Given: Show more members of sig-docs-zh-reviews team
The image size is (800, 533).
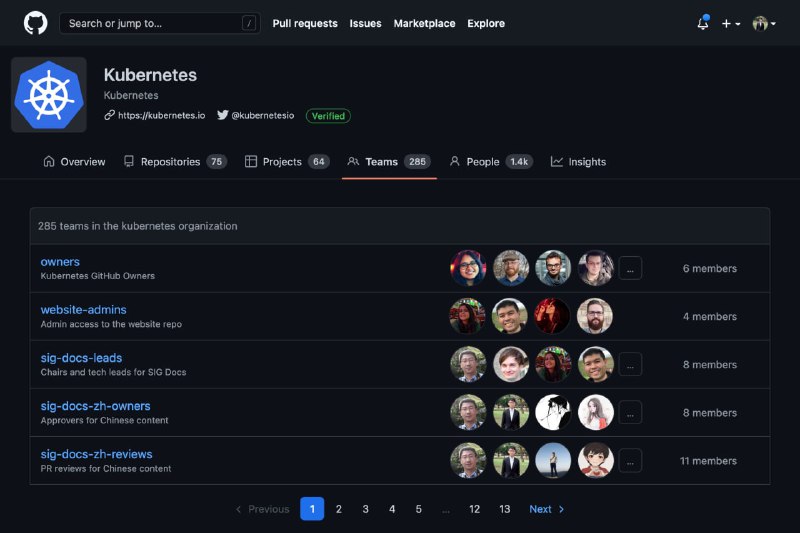Looking at the screenshot, I should pyautogui.click(x=631, y=461).
